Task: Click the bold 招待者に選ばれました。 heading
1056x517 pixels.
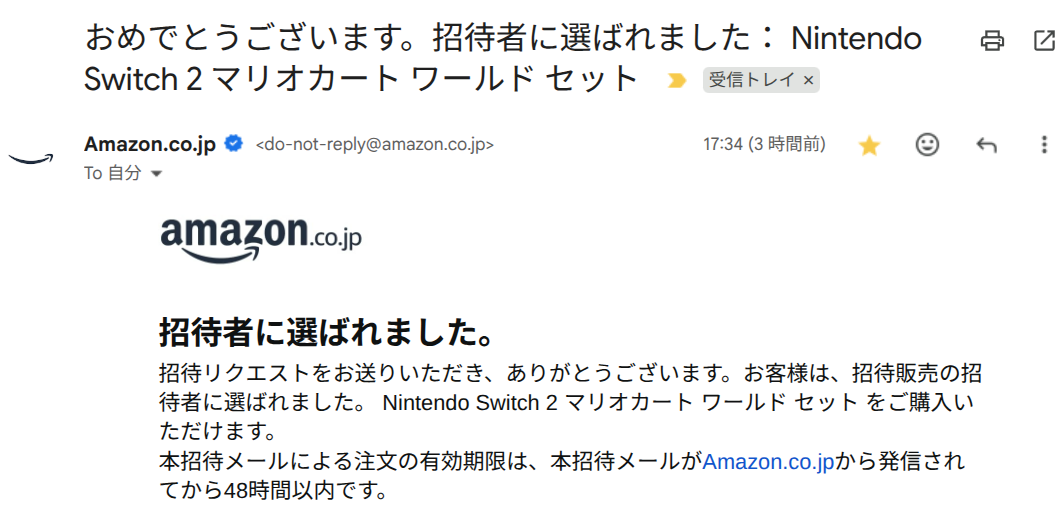Action: click(326, 333)
